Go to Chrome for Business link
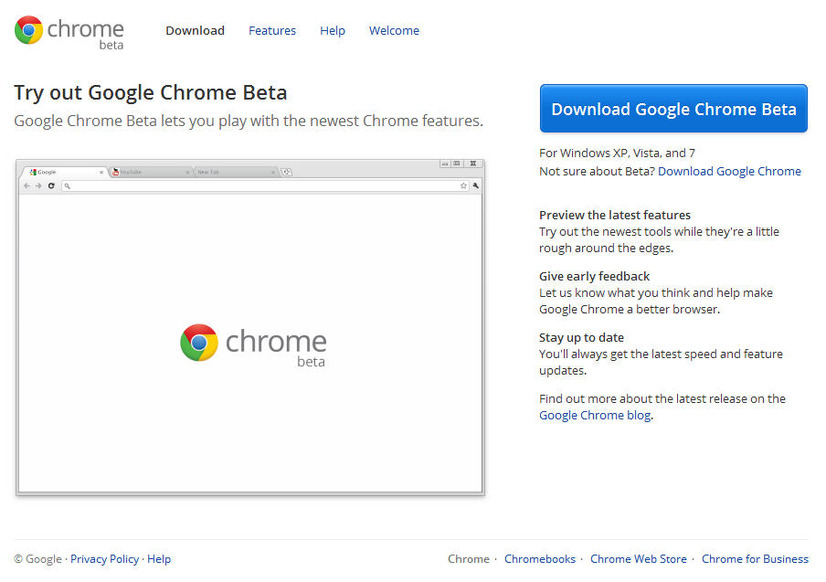This screenshot has width=826, height=582. (x=754, y=559)
